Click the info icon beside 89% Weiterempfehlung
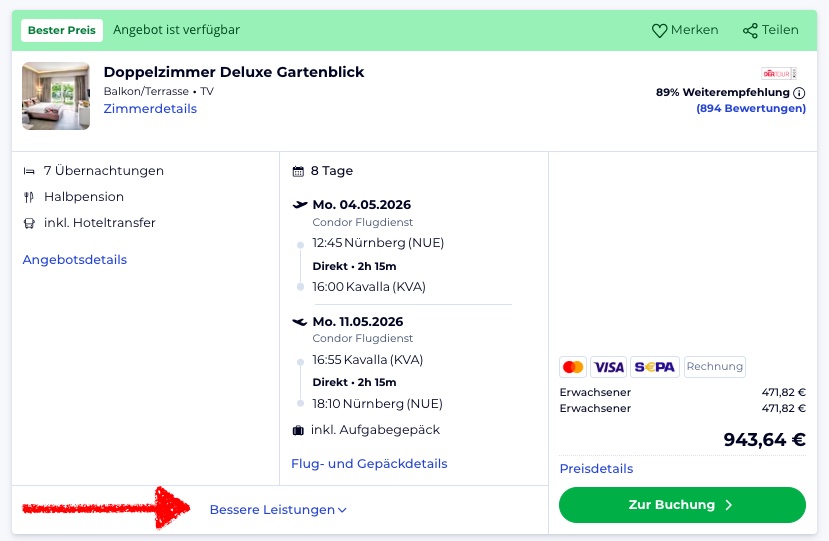 point(799,93)
